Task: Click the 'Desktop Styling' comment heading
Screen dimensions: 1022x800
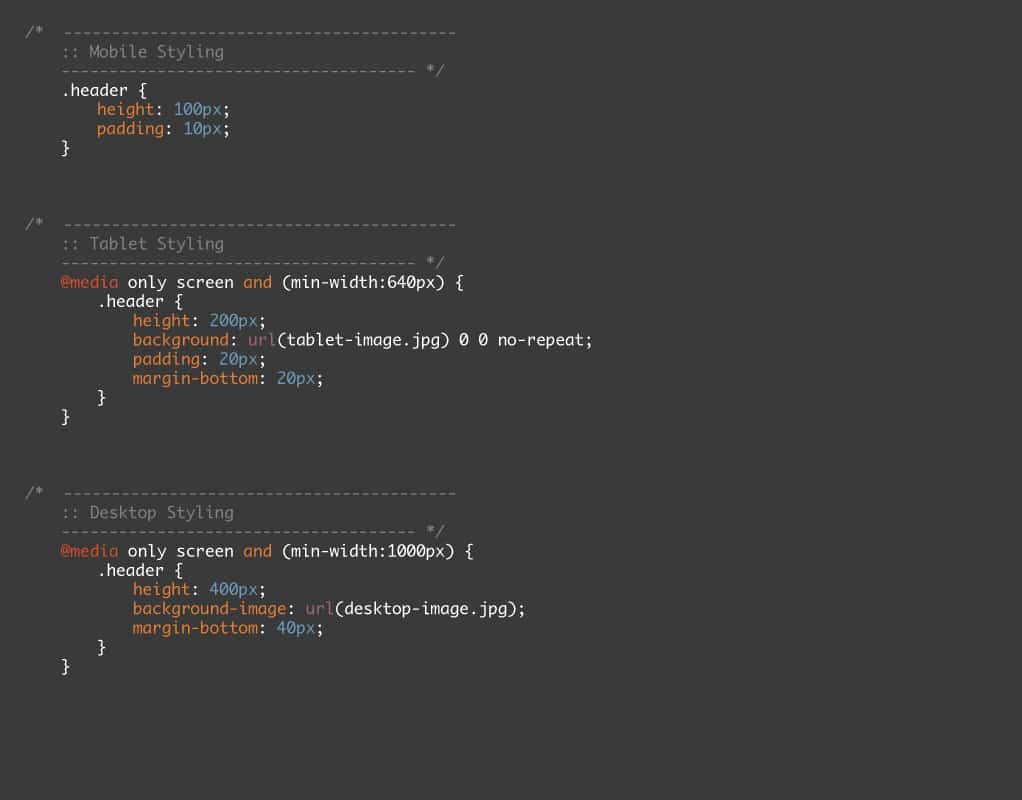Action: [x=161, y=513]
